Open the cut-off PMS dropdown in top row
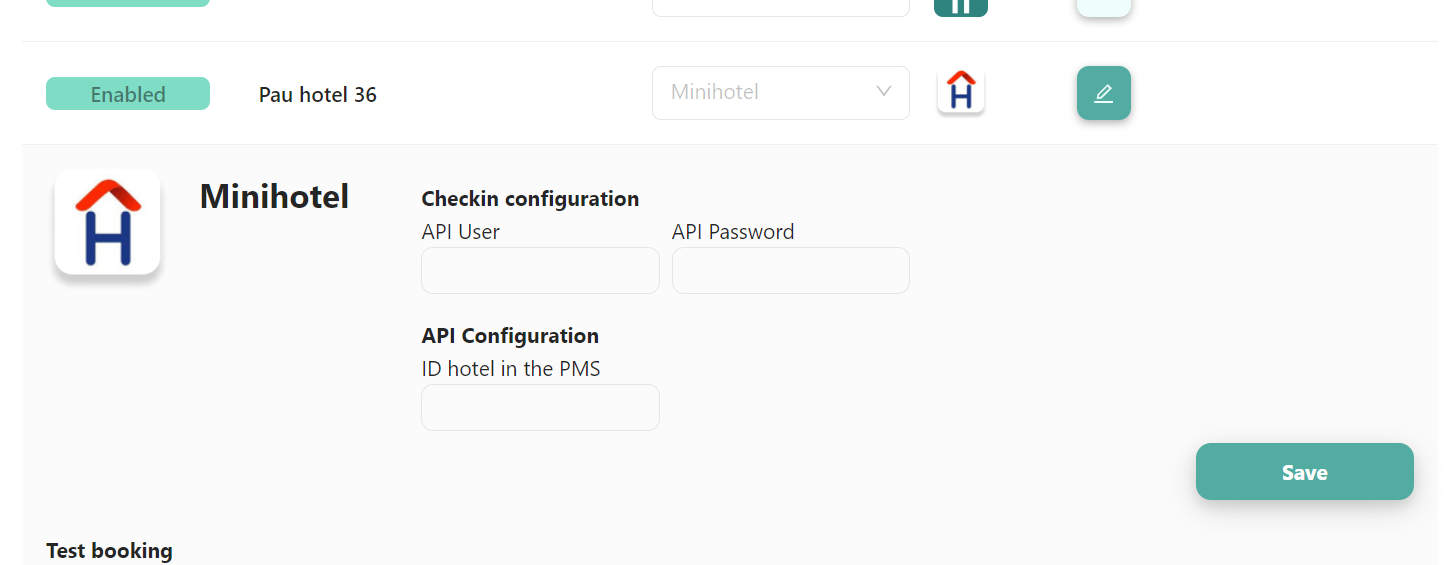The height and width of the screenshot is (565, 1450). click(781, 7)
